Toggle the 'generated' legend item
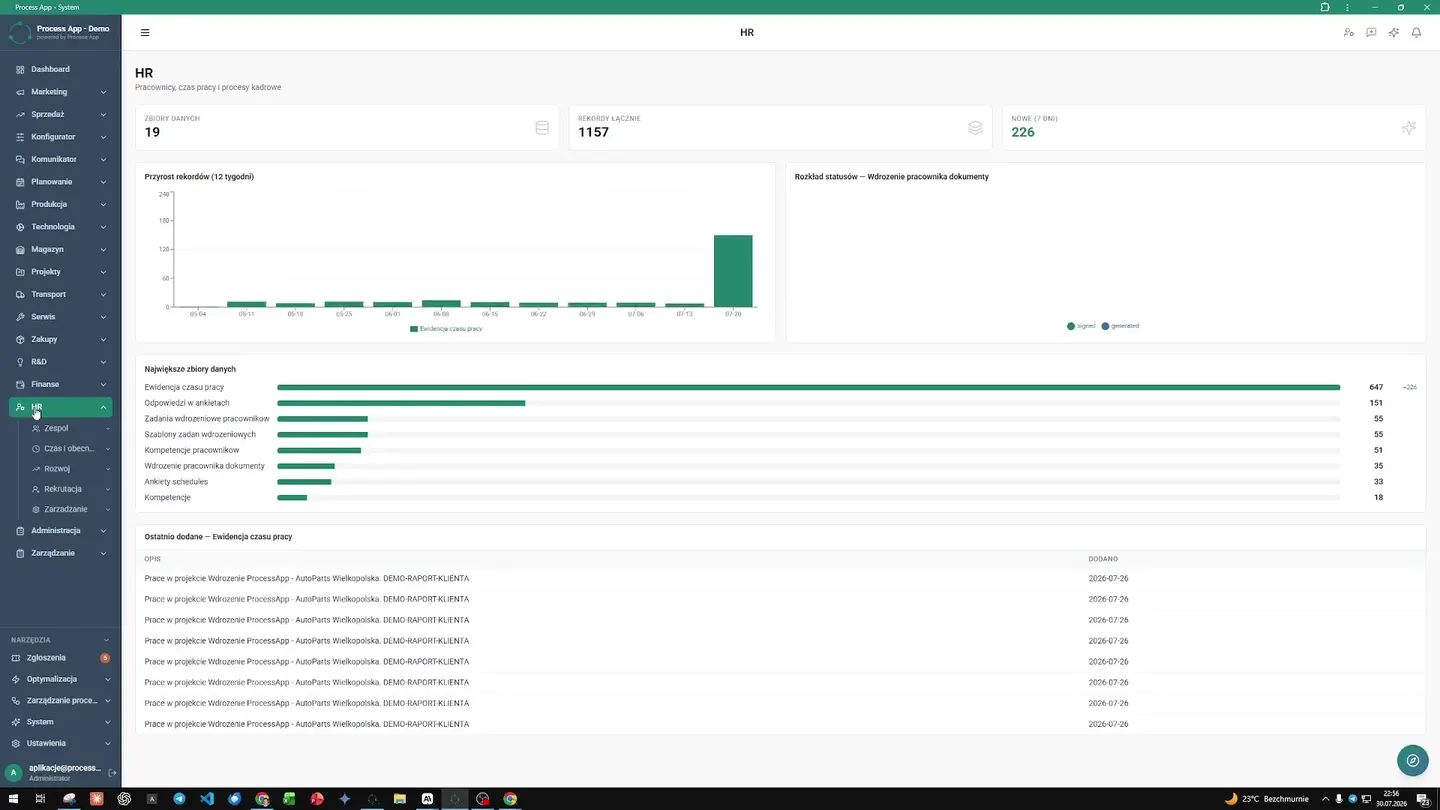 tap(1120, 326)
